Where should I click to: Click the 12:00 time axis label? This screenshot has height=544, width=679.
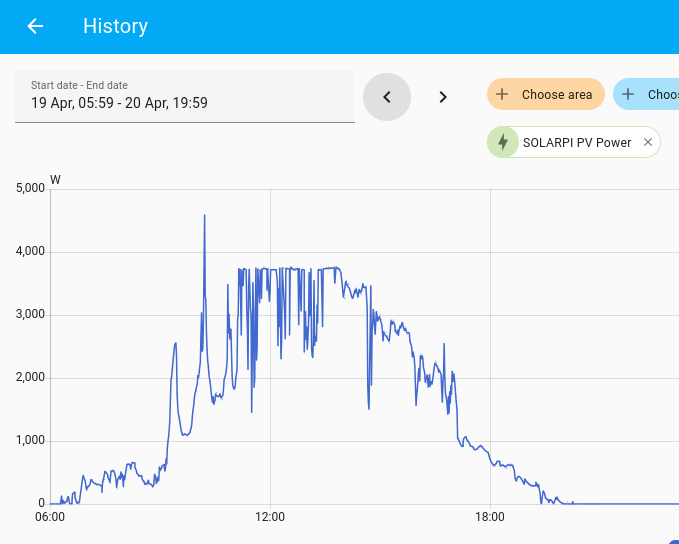270,517
